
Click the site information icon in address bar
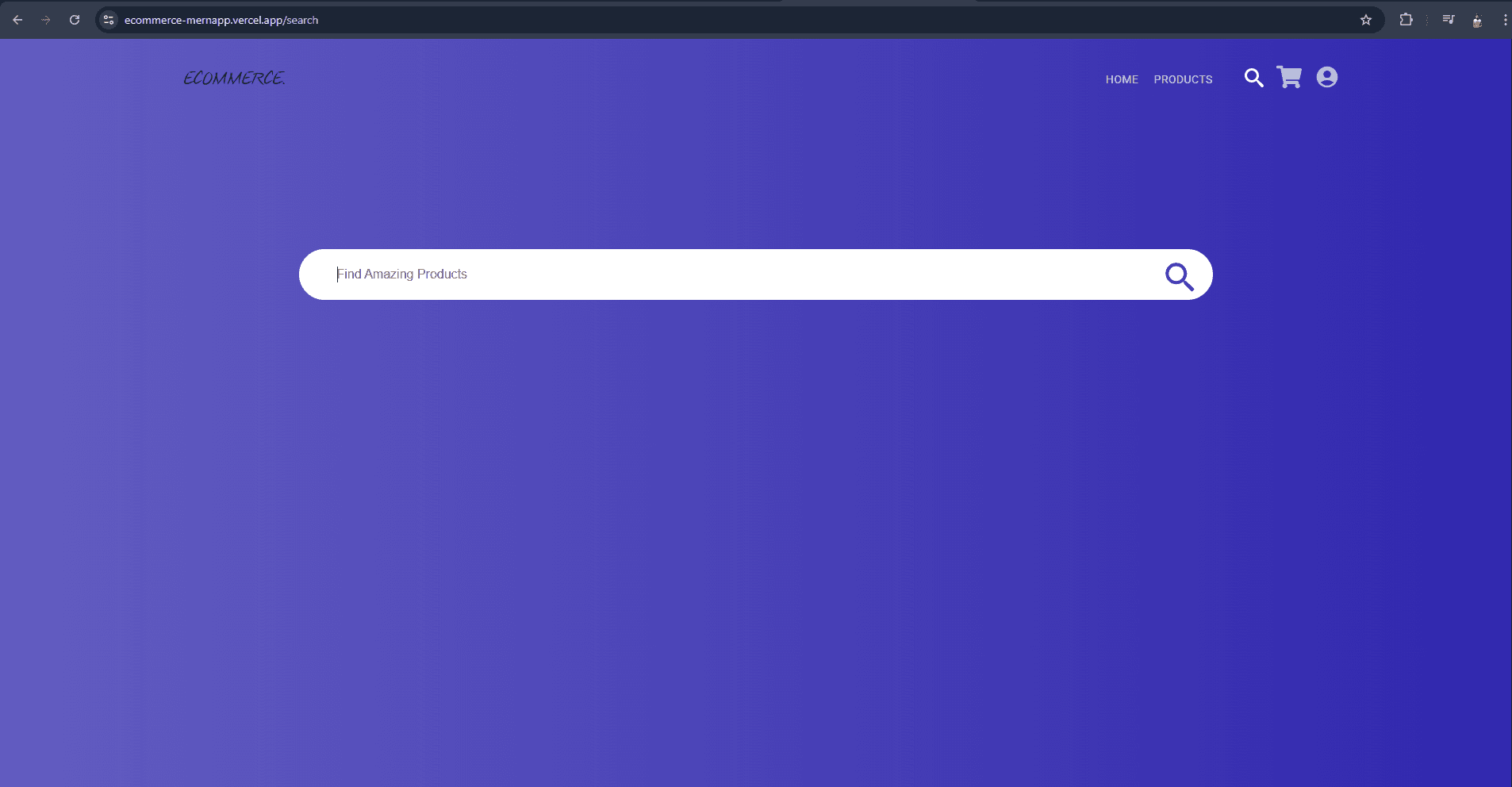[x=107, y=19]
